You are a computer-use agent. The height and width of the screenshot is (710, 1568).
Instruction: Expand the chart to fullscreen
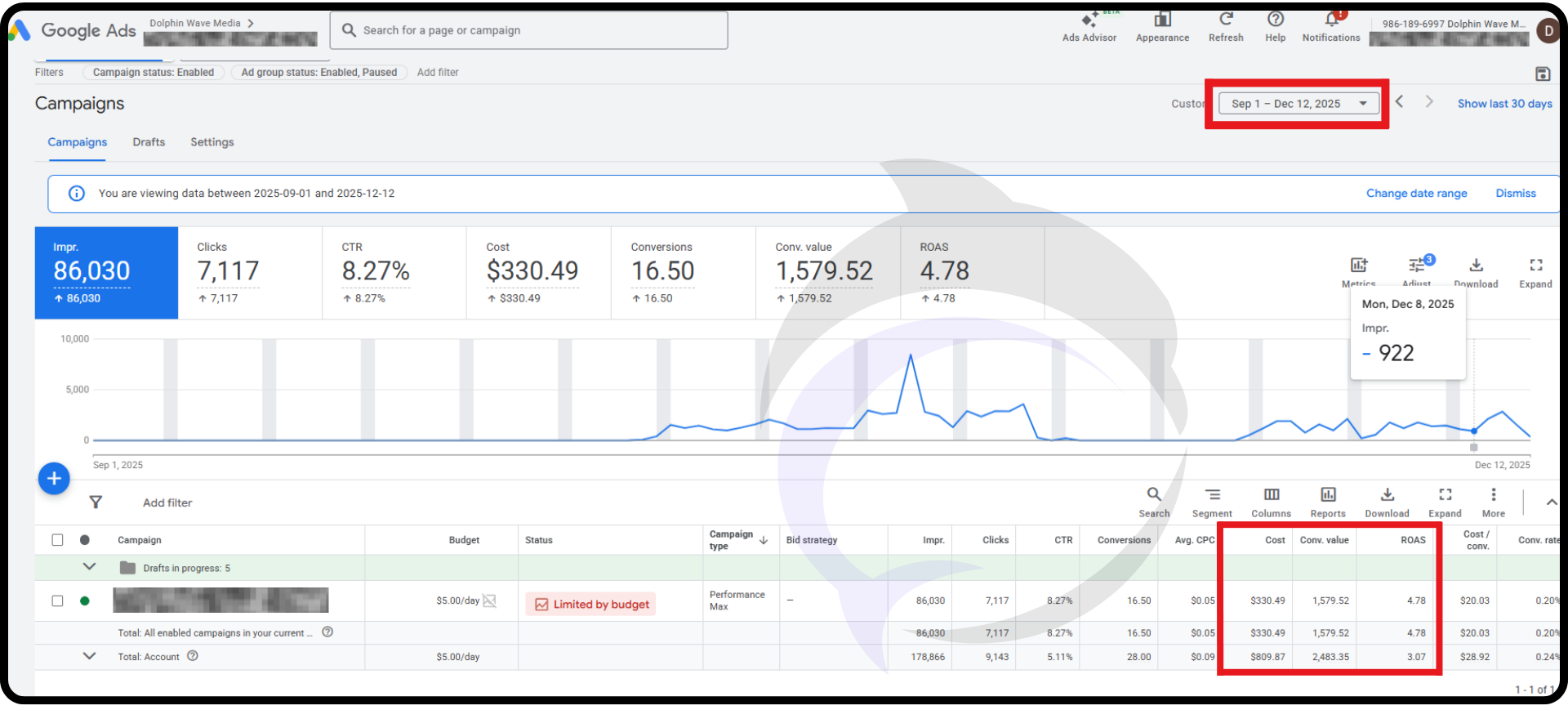pos(1535,271)
